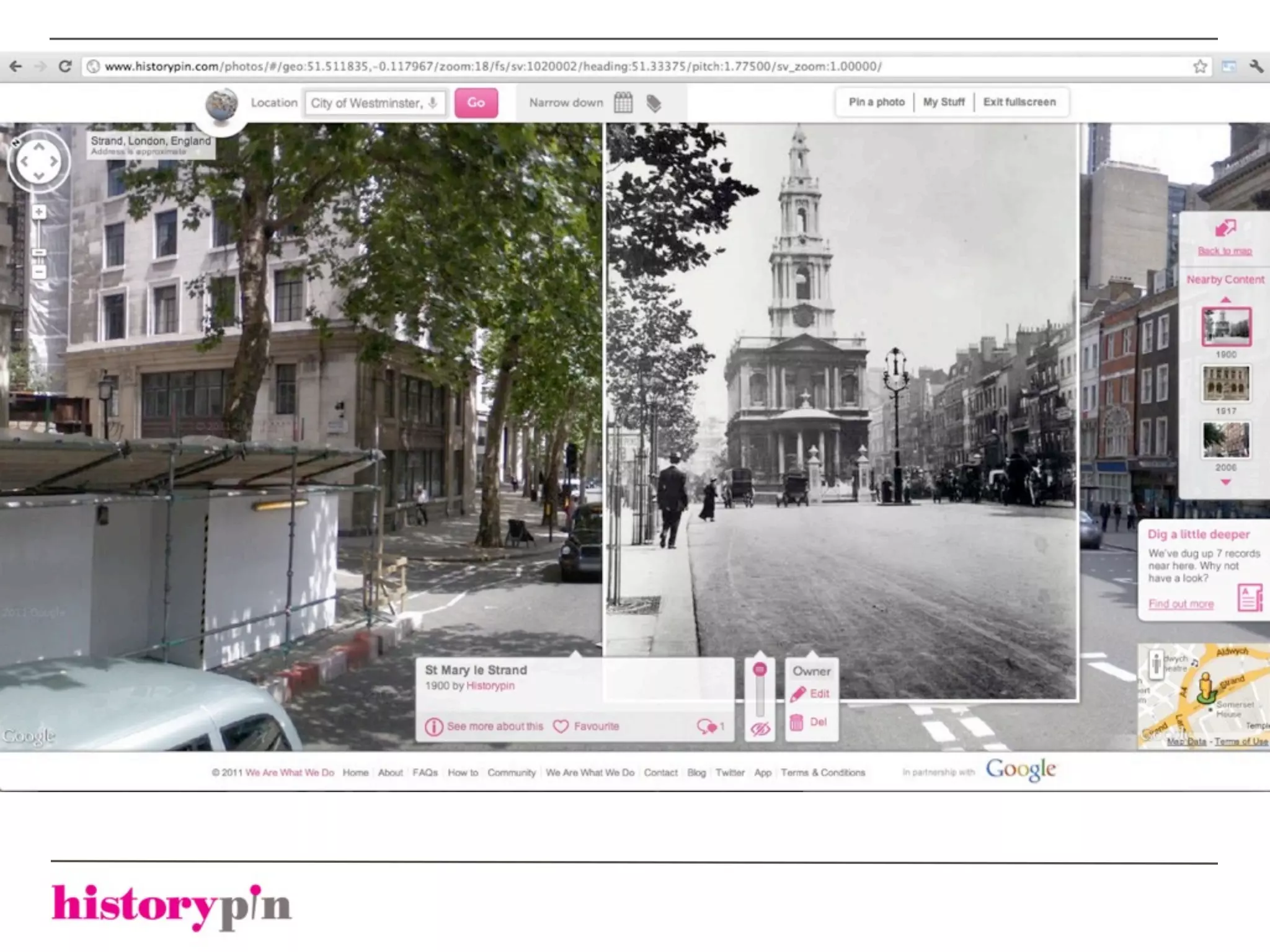
Task: Adjust the photo transparency slider handle
Action: pyautogui.click(x=760, y=670)
